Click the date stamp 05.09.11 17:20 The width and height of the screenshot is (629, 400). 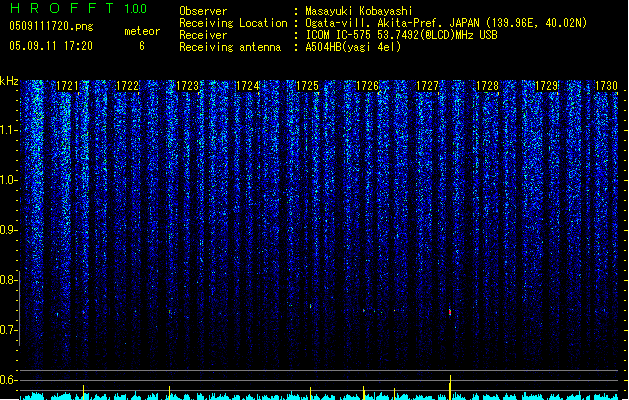click(51, 46)
